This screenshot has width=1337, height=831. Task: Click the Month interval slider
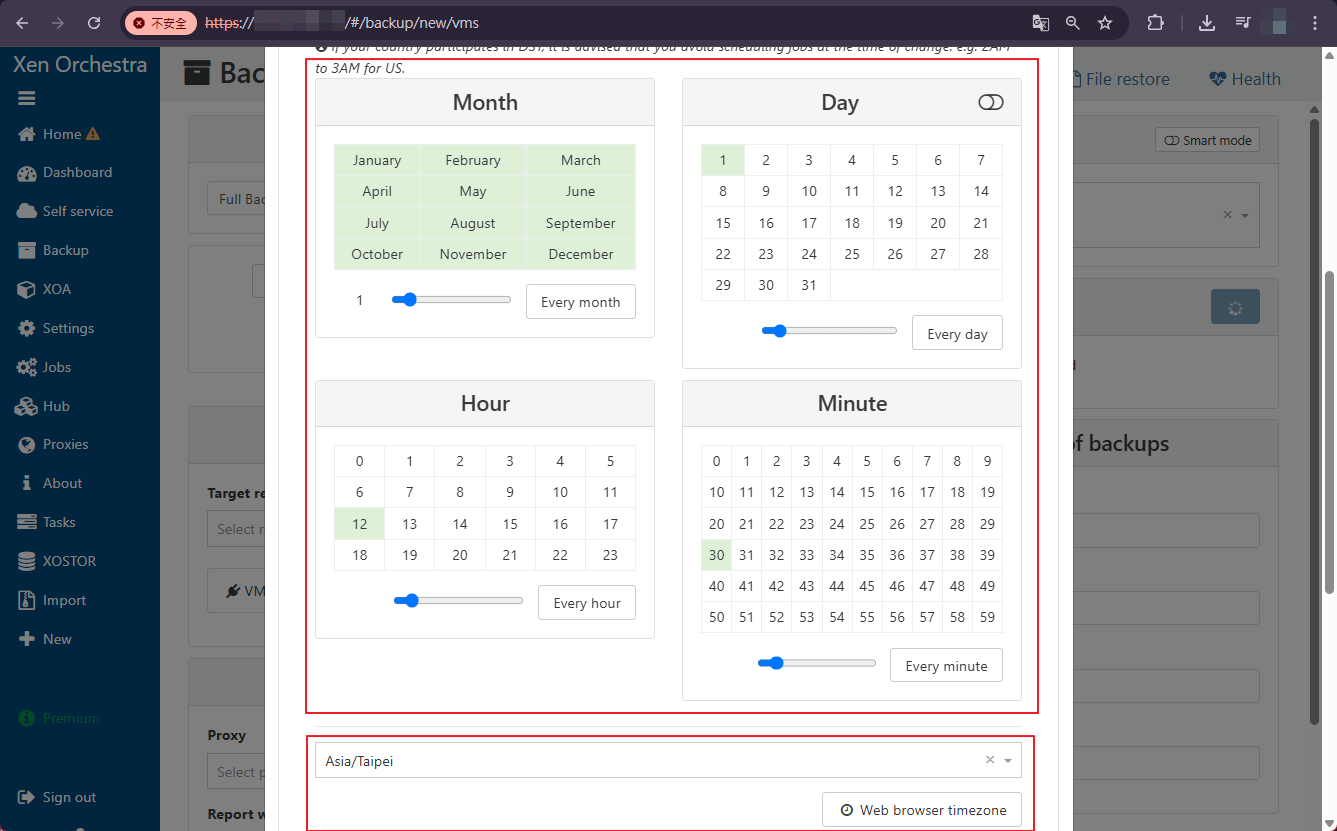click(x=452, y=299)
